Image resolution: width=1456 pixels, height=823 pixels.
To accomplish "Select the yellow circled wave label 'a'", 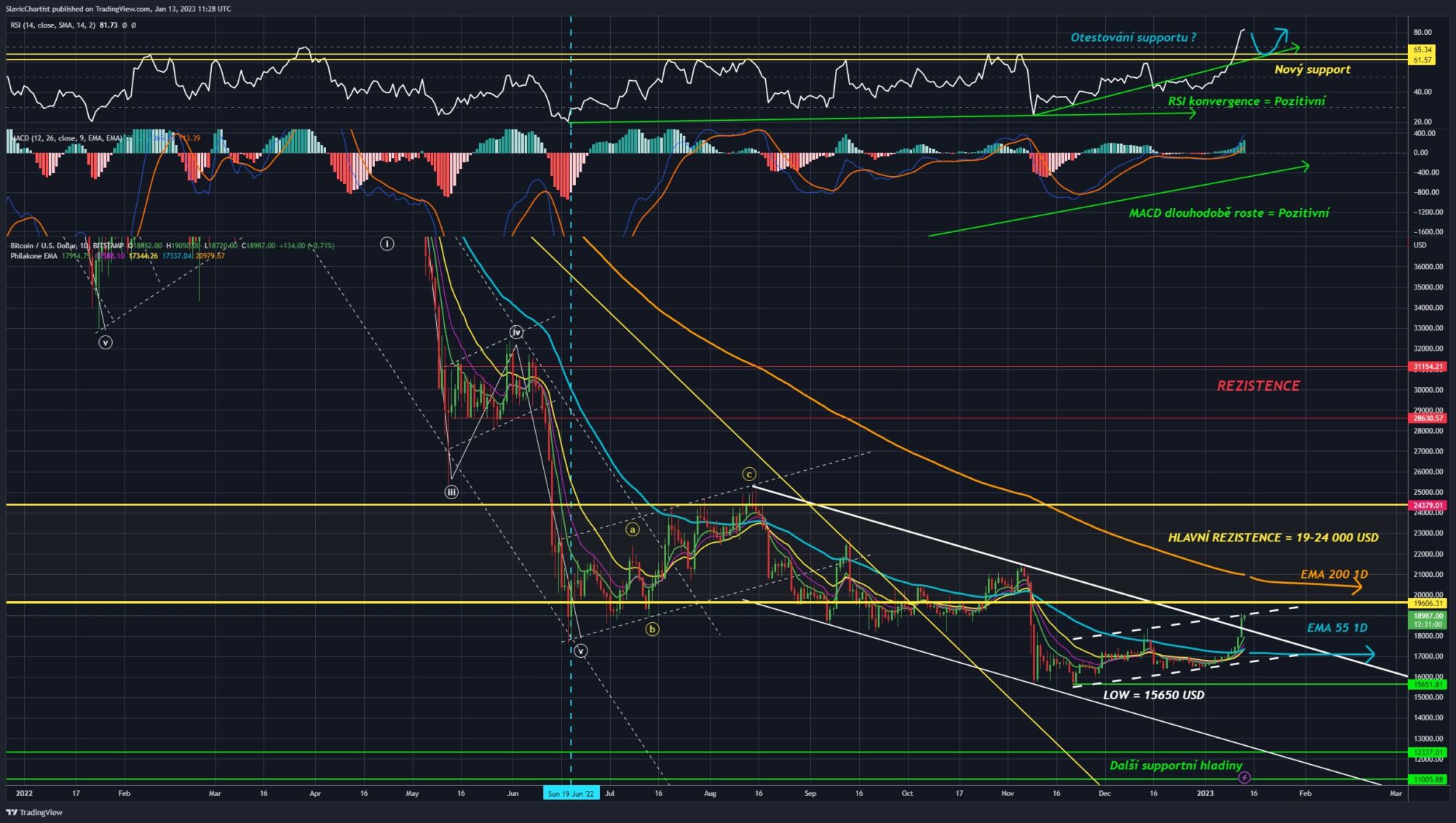I will (633, 529).
